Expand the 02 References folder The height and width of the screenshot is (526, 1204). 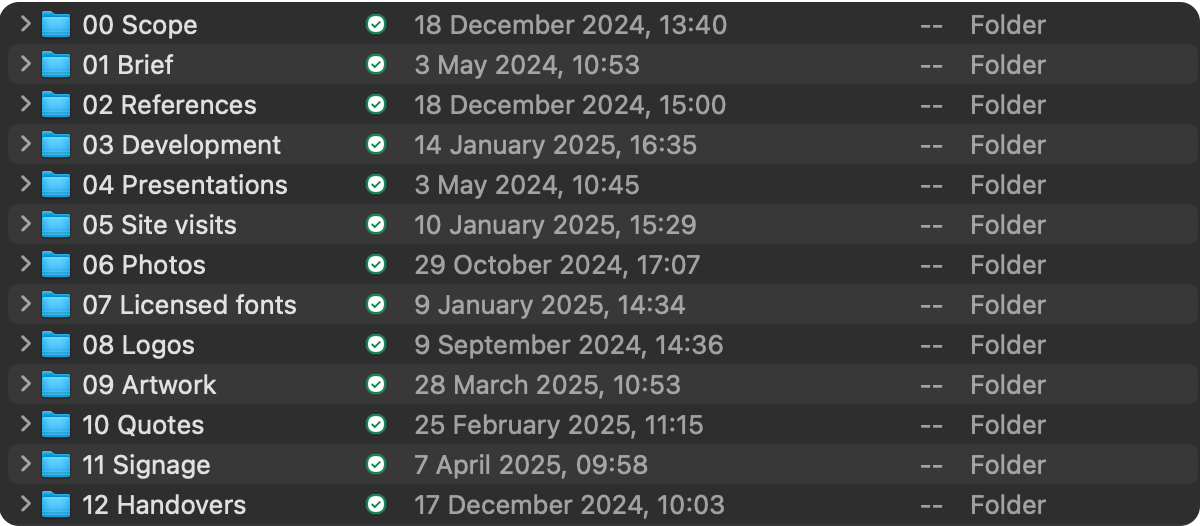tap(26, 105)
